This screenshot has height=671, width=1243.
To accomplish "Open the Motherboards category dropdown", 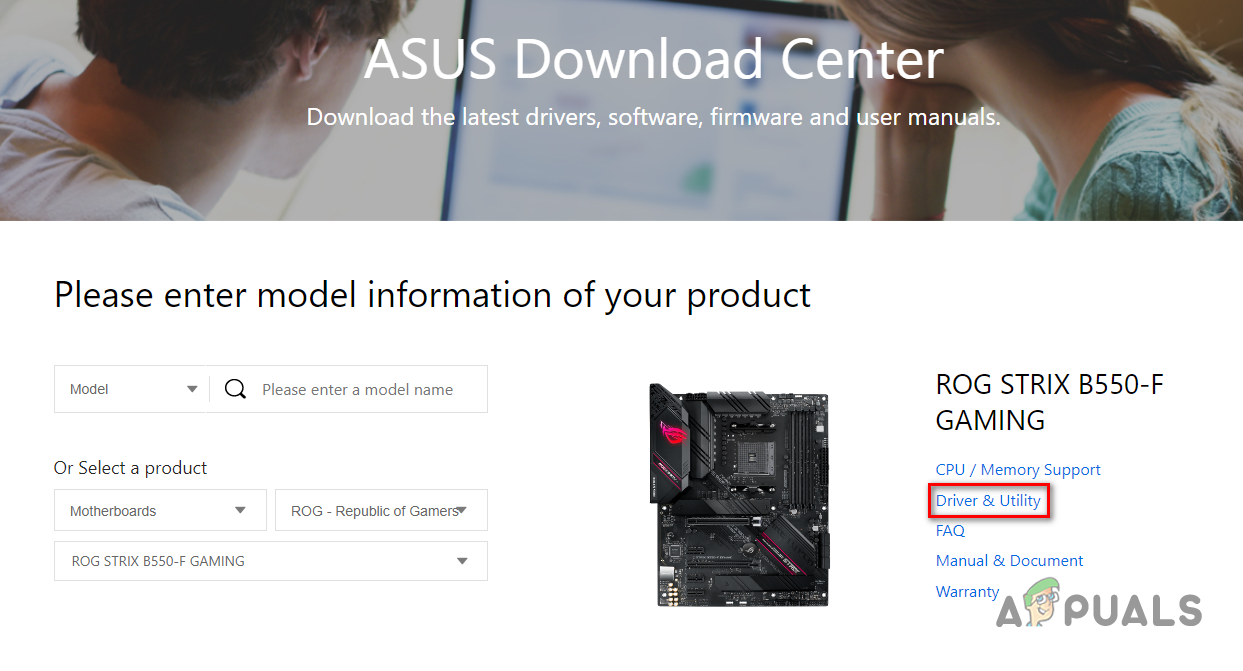I will 160,510.
